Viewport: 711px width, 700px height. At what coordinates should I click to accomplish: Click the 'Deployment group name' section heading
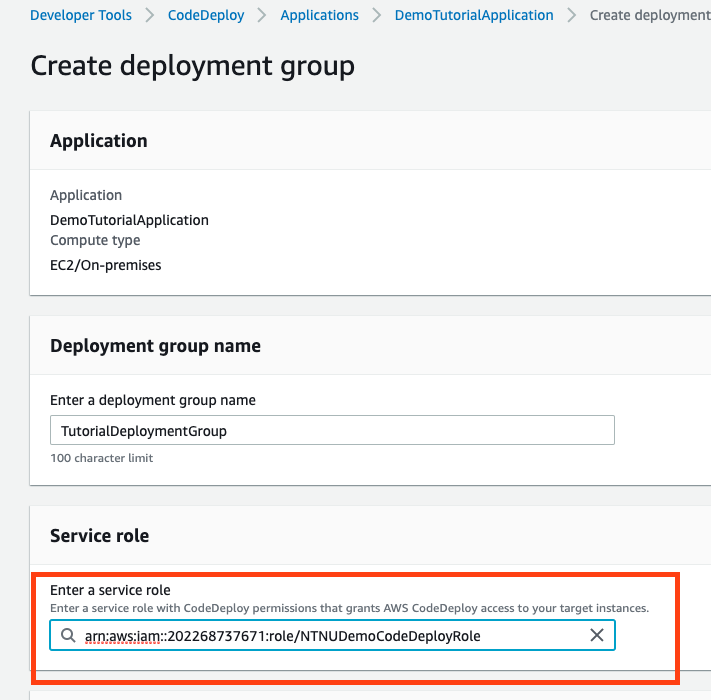(x=156, y=346)
